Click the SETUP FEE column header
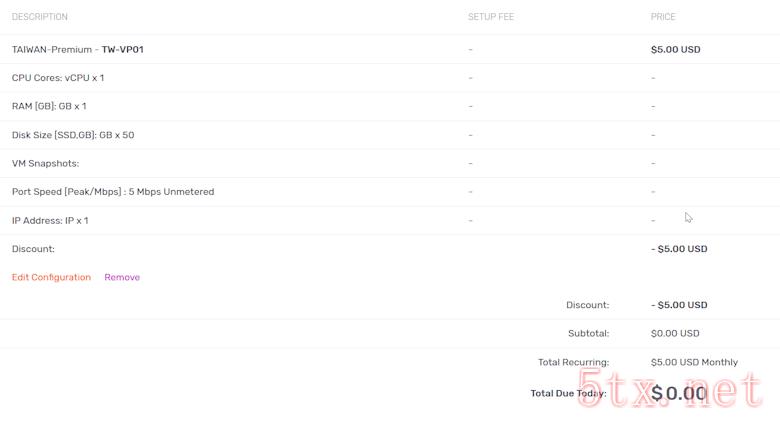Viewport: 780px width, 421px height. coord(491,17)
